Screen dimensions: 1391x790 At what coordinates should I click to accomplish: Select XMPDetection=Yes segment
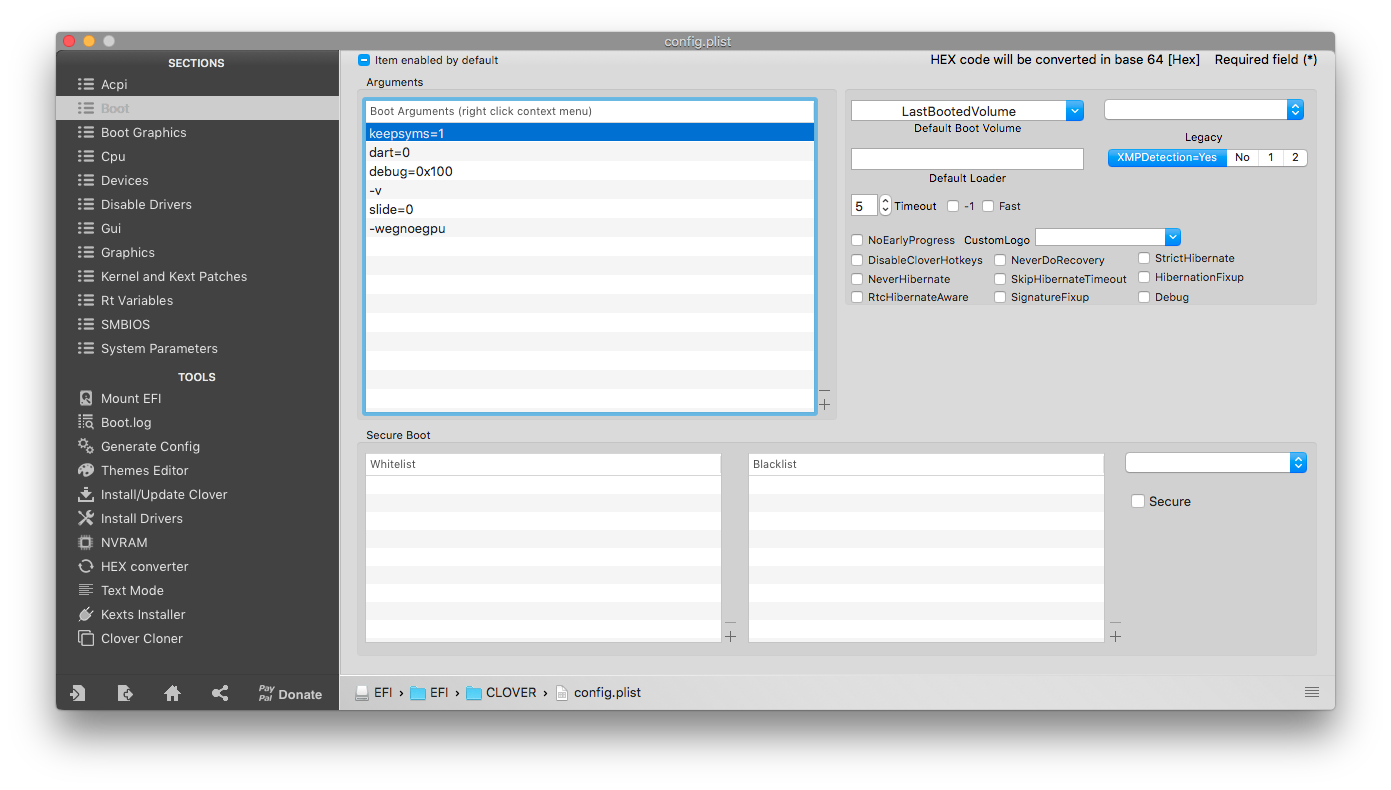tap(1167, 157)
